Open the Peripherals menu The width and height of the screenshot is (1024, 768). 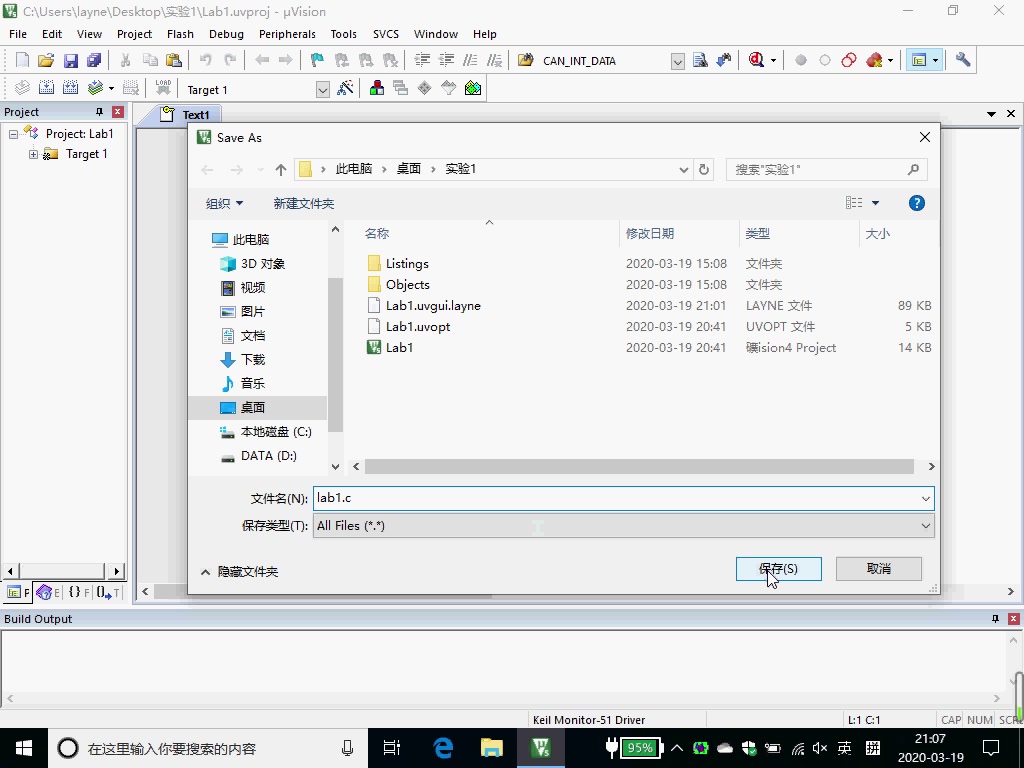(287, 33)
